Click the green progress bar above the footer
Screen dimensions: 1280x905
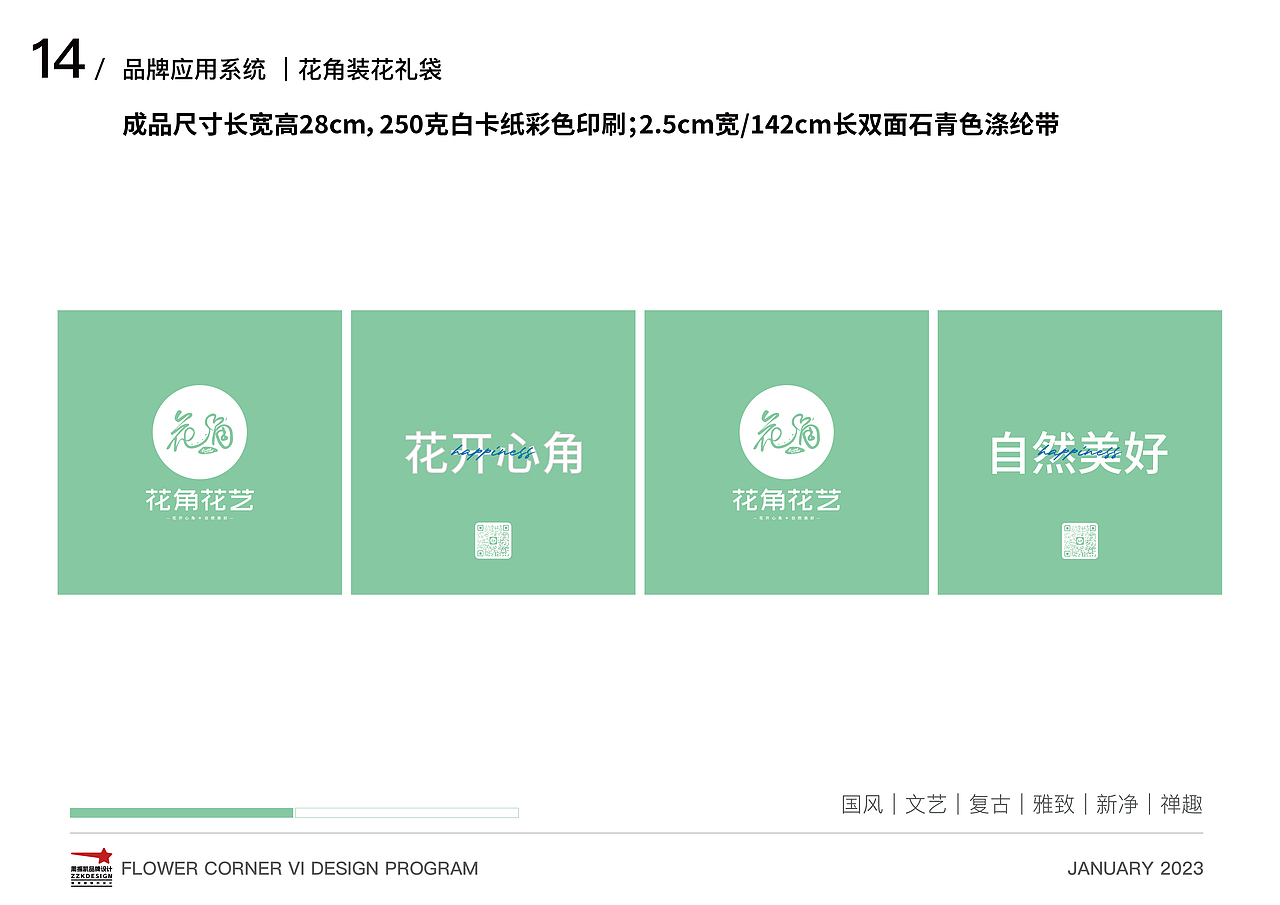click(x=178, y=812)
